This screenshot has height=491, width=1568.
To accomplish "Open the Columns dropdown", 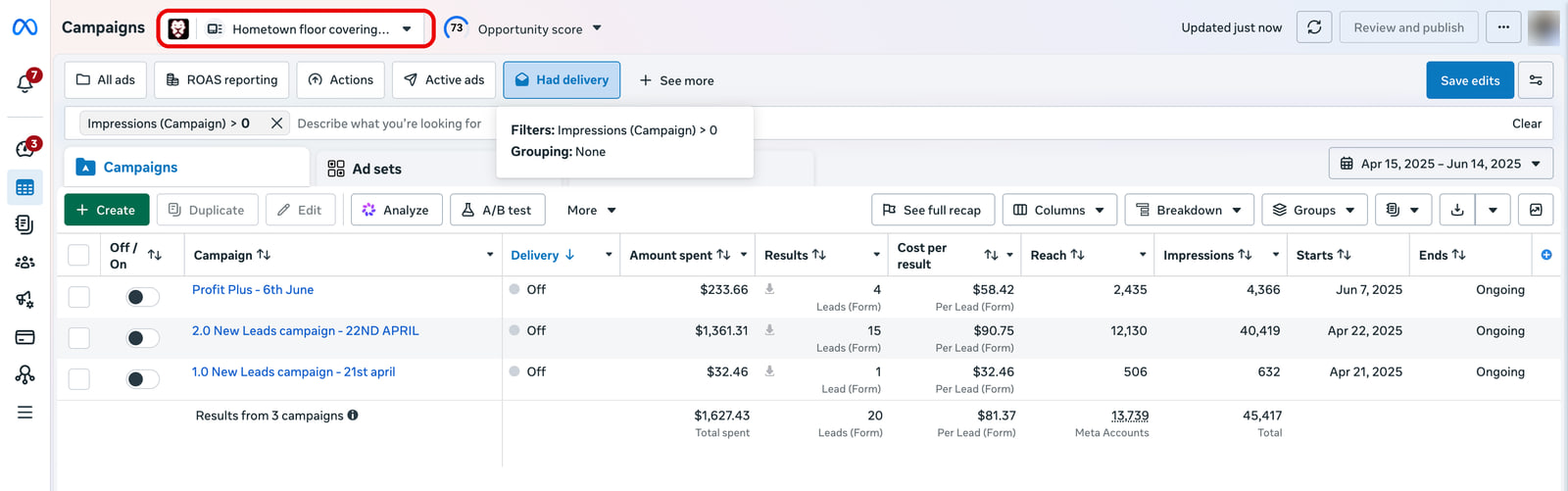I will [1058, 210].
